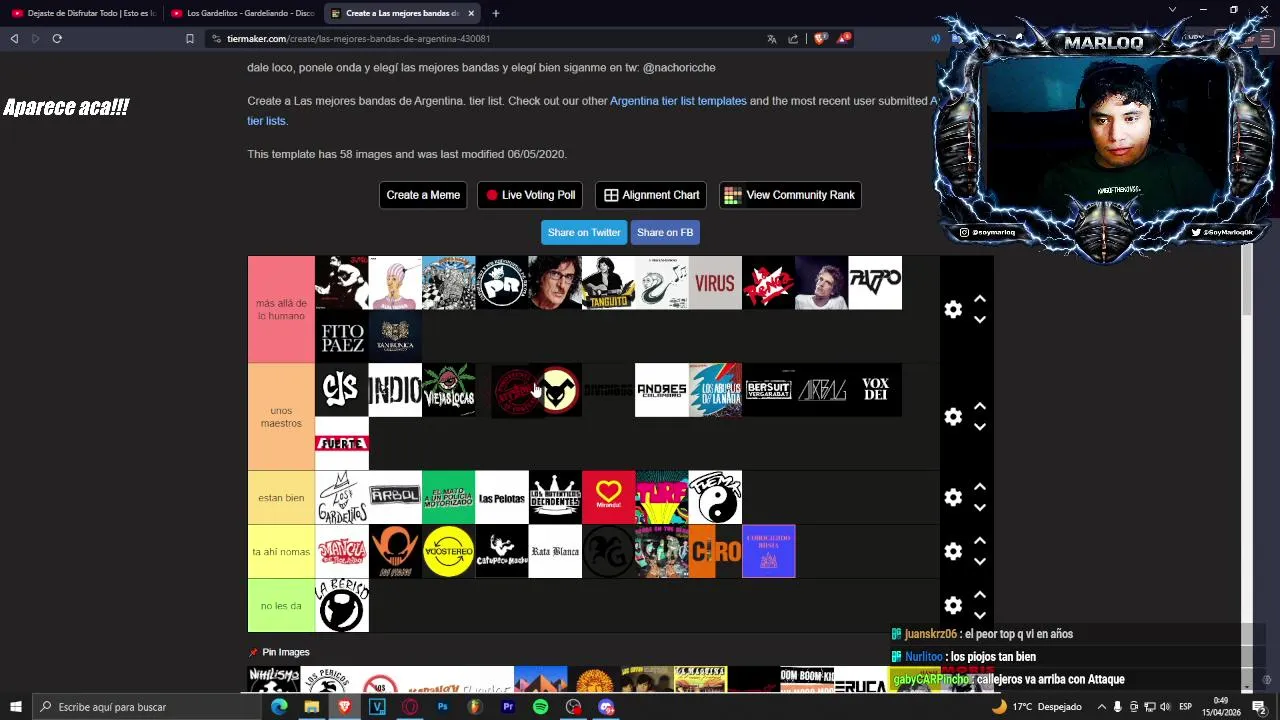Select the La Beriso band image
Screen dimensions: 1280x720
342,606
